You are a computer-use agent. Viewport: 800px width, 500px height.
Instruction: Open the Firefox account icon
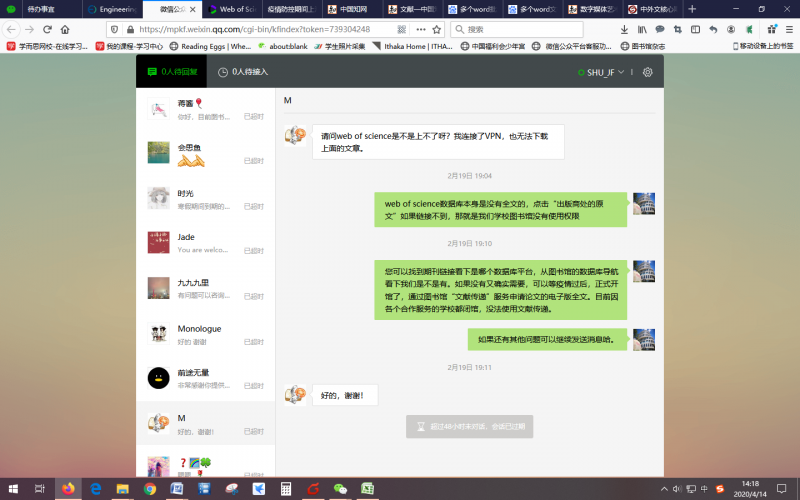click(731, 30)
